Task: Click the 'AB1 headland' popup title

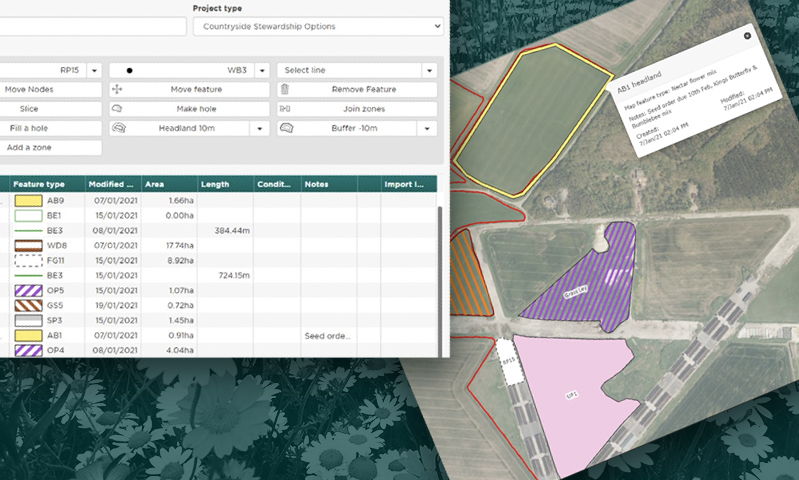Action: point(639,82)
